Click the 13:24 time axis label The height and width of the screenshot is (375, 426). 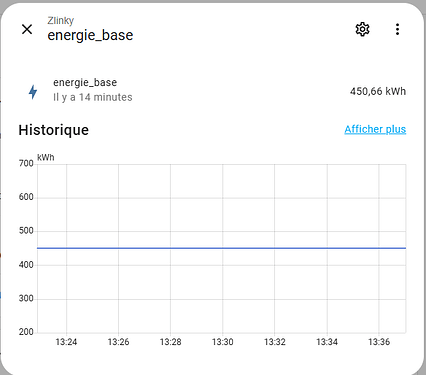66,342
